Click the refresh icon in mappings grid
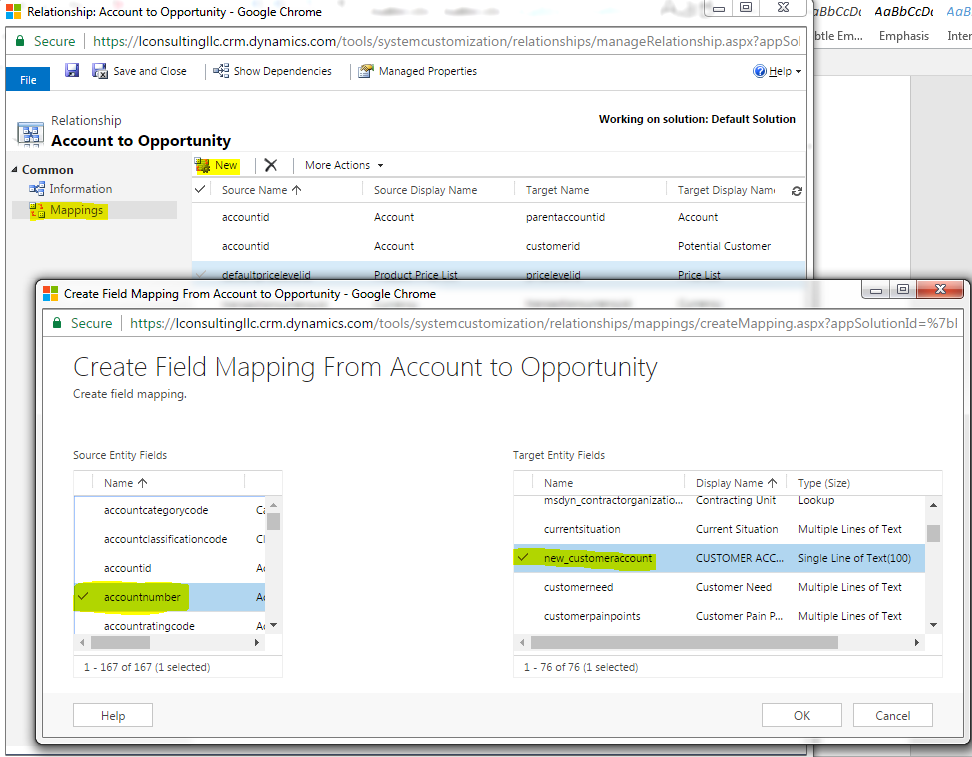Screen dimensions: 972x757 pos(797,191)
